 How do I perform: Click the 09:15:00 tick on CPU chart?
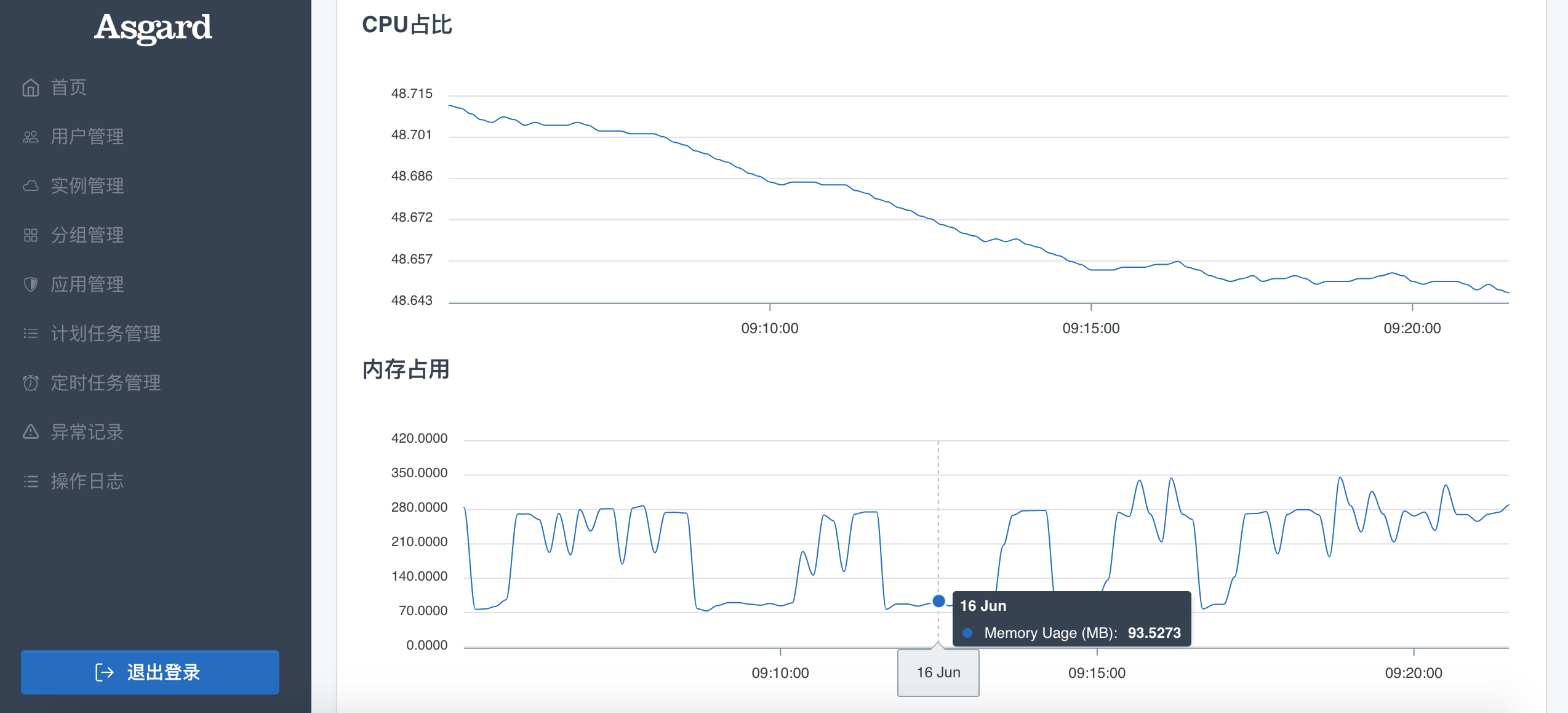1090,328
